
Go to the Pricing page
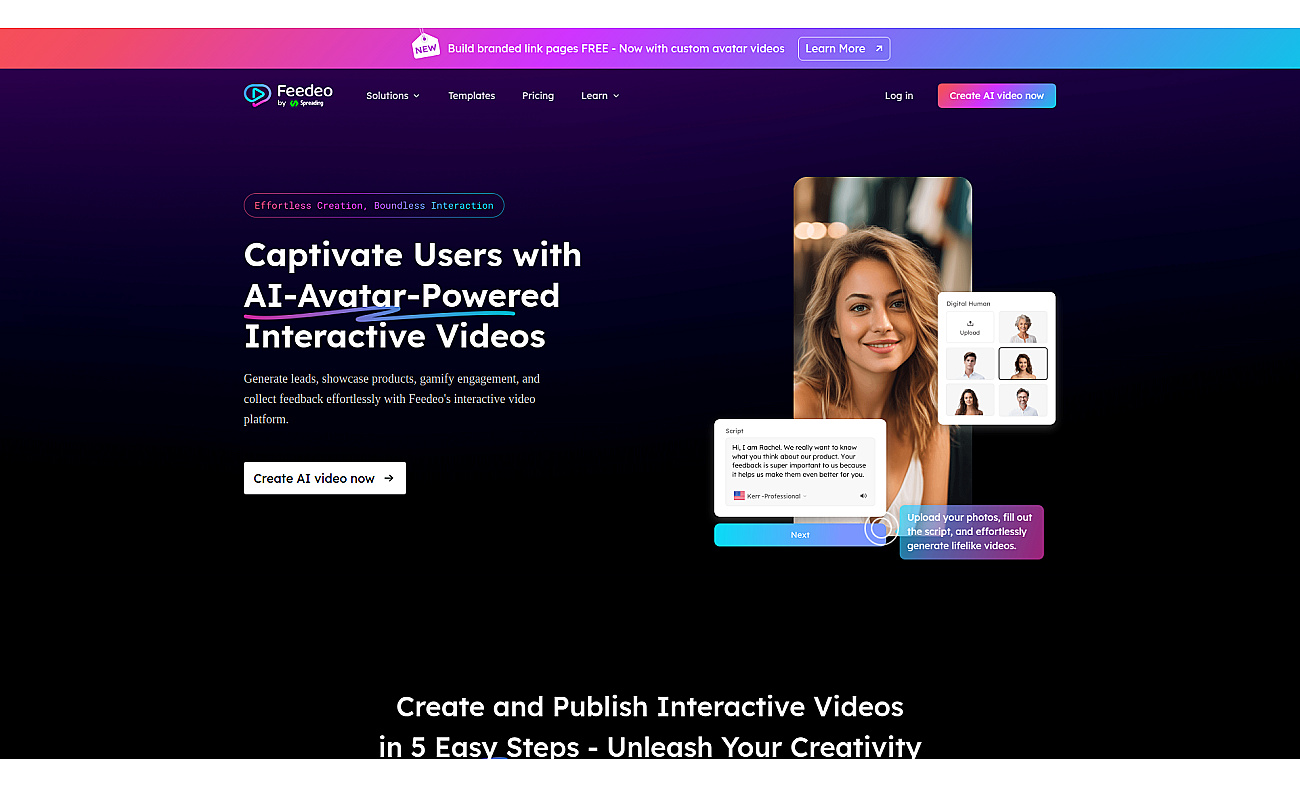coord(538,96)
